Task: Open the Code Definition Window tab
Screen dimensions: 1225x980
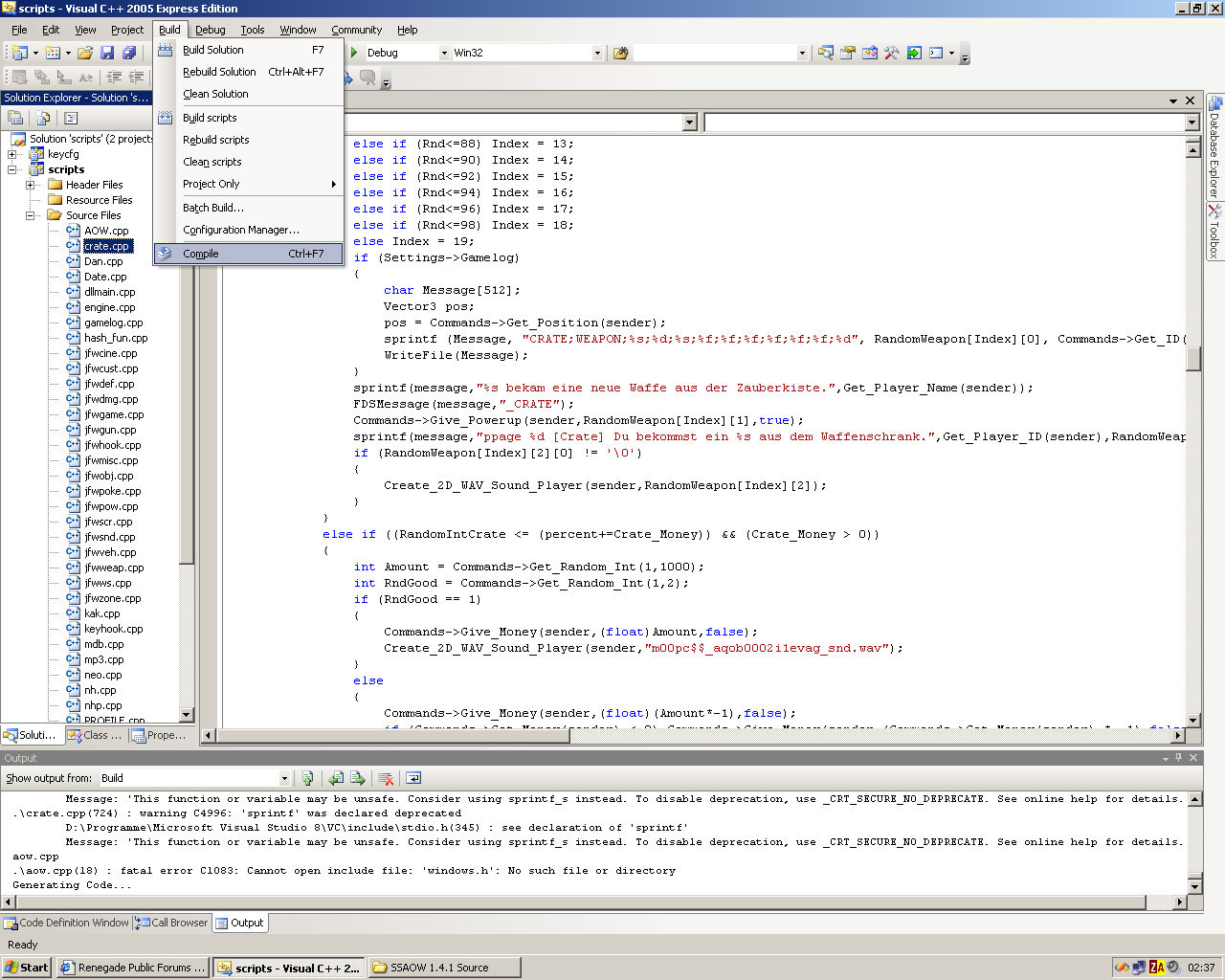Action: 67,923
